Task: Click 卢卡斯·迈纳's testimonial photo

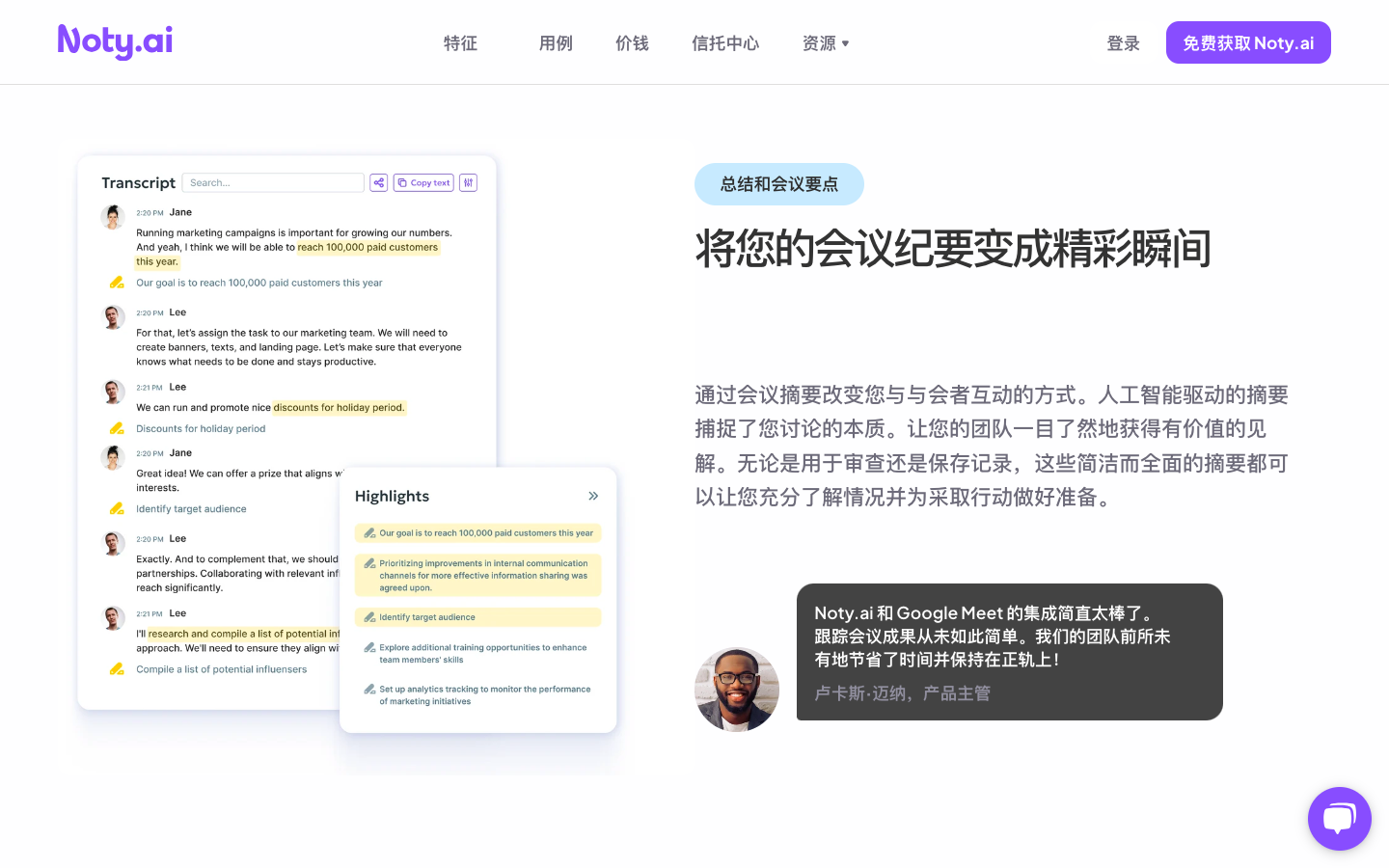Action: tap(737, 690)
